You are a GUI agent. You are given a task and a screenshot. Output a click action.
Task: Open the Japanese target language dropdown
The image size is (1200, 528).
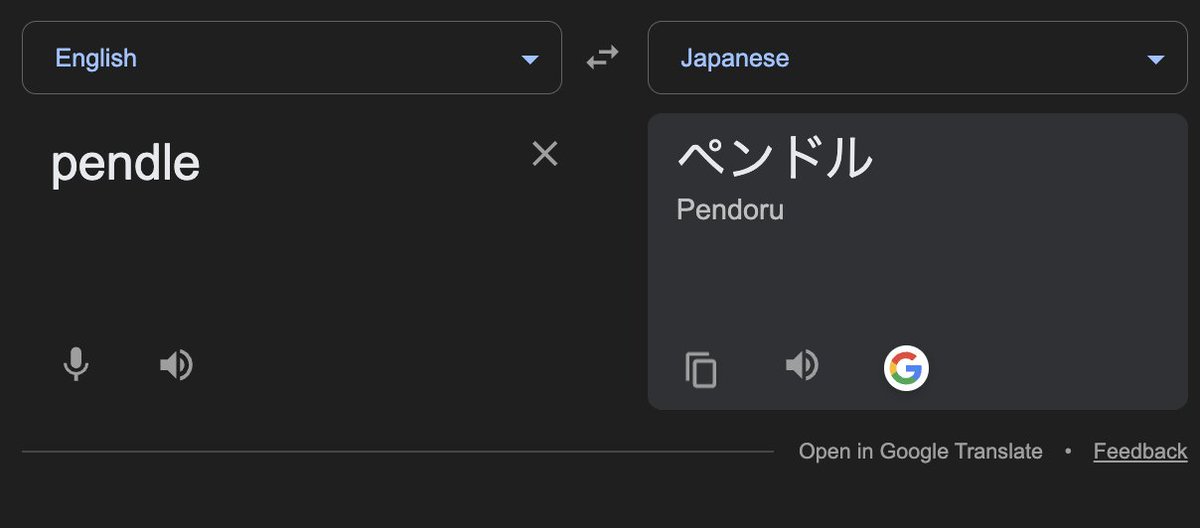[x=918, y=58]
